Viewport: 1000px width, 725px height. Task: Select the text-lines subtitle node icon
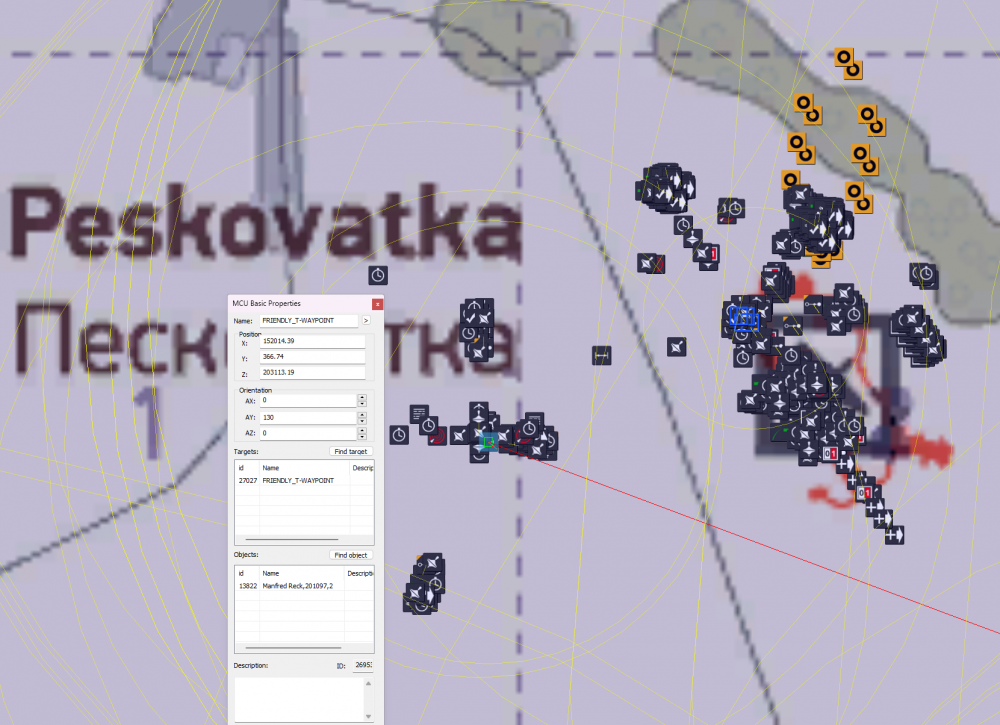pos(419,413)
